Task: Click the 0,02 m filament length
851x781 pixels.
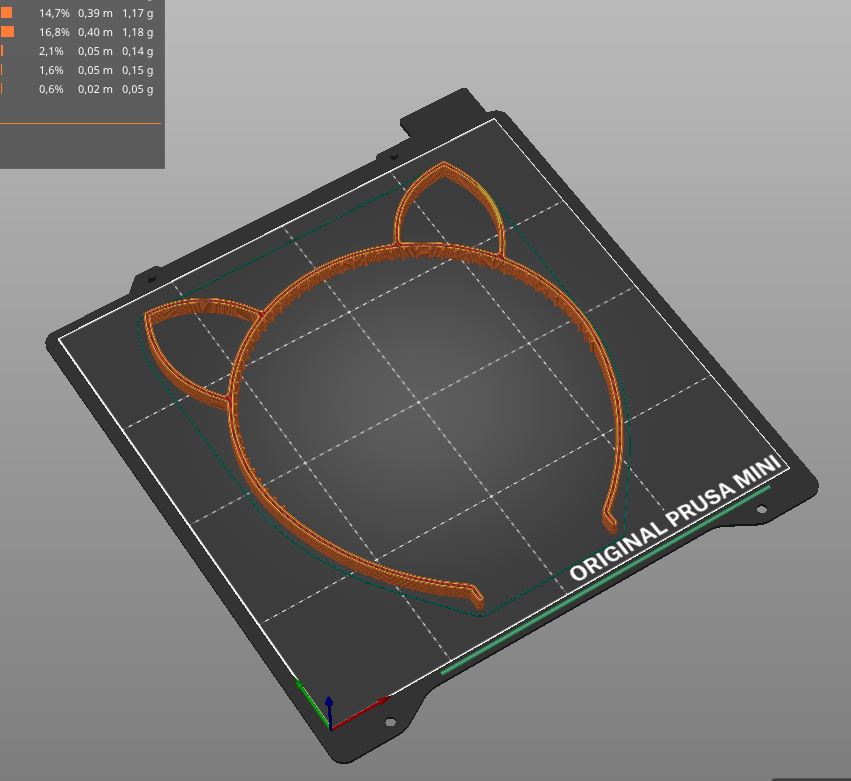Action: (96, 89)
